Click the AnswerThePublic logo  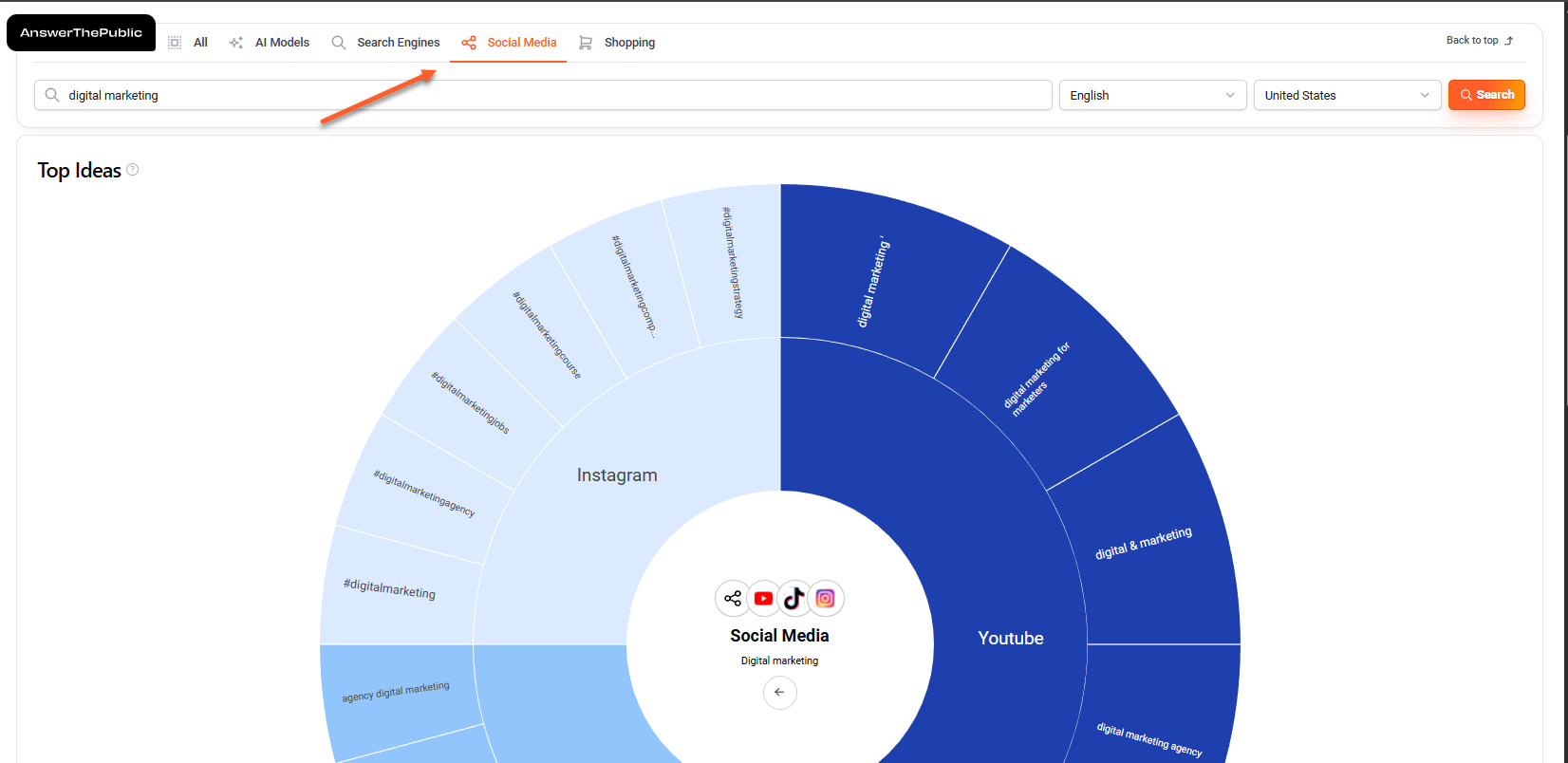pos(81,32)
